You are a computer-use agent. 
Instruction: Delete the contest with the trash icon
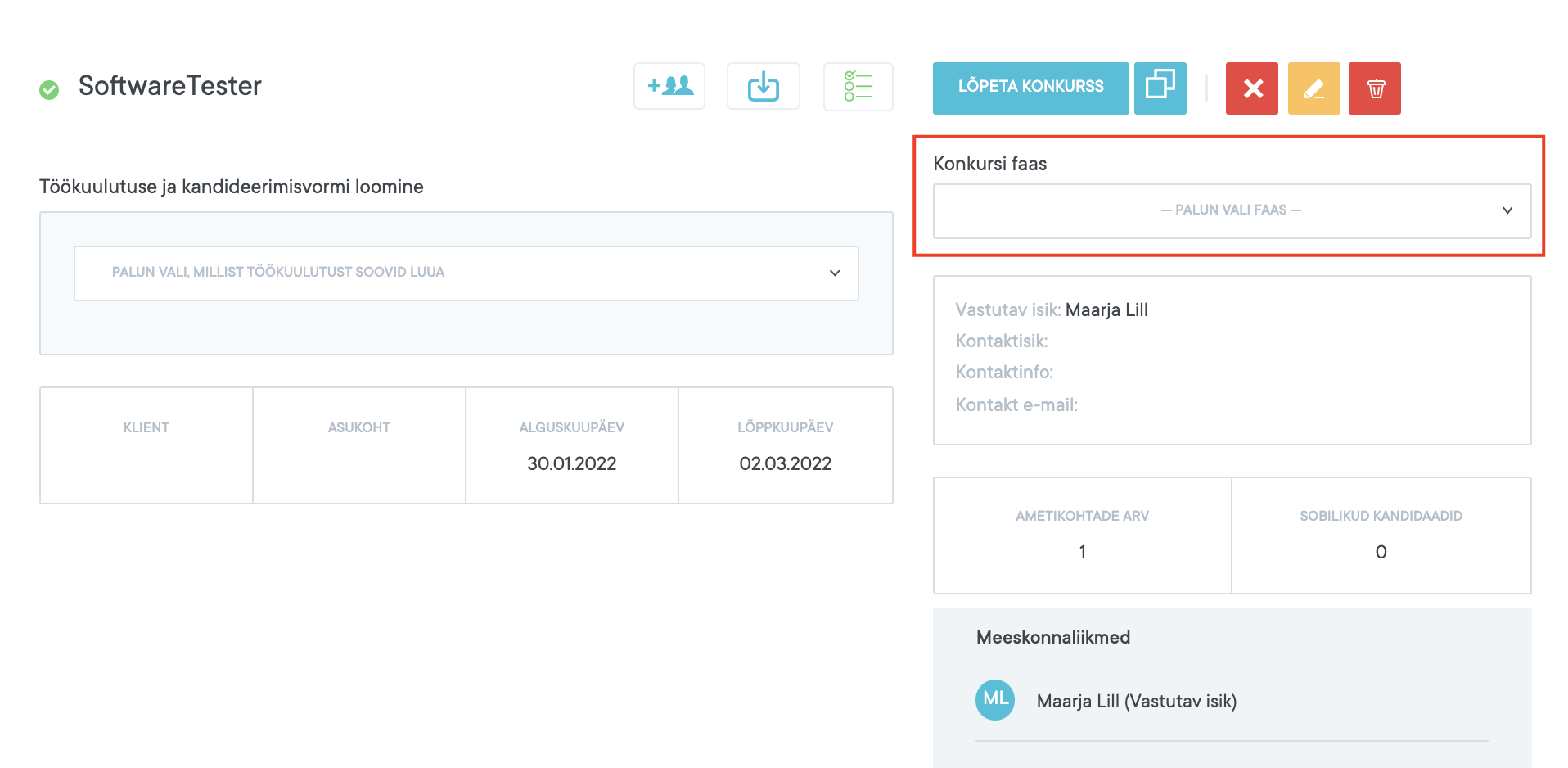(x=1375, y=88)
